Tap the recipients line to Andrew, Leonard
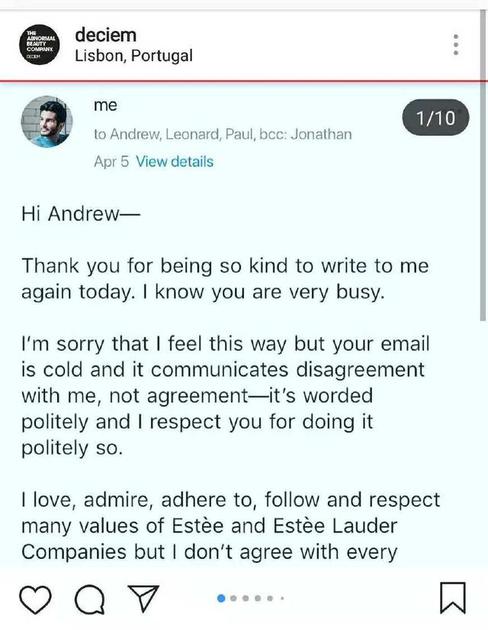The height and width of the screenshot is (630, 488). point(223,134)
